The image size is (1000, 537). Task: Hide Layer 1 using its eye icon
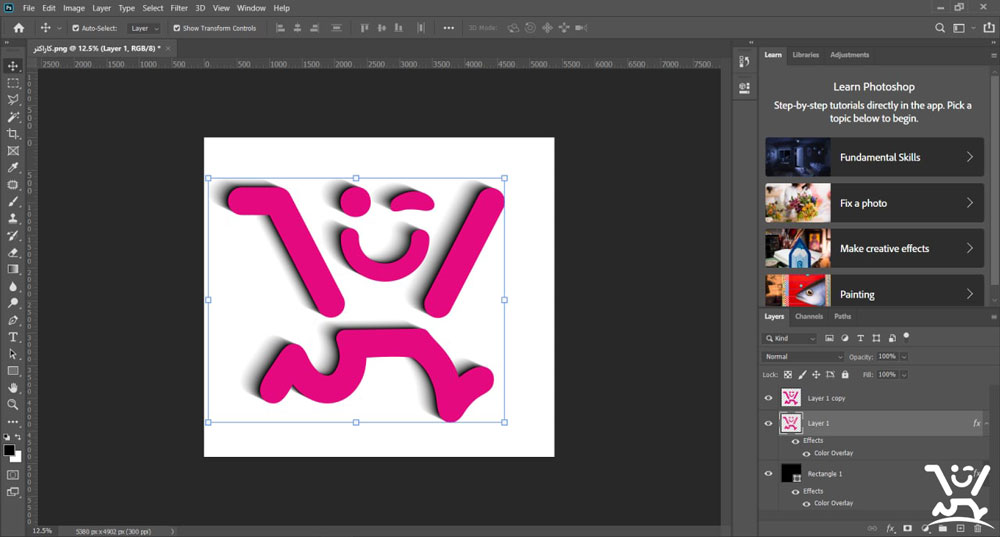click(x=768, y=423)
